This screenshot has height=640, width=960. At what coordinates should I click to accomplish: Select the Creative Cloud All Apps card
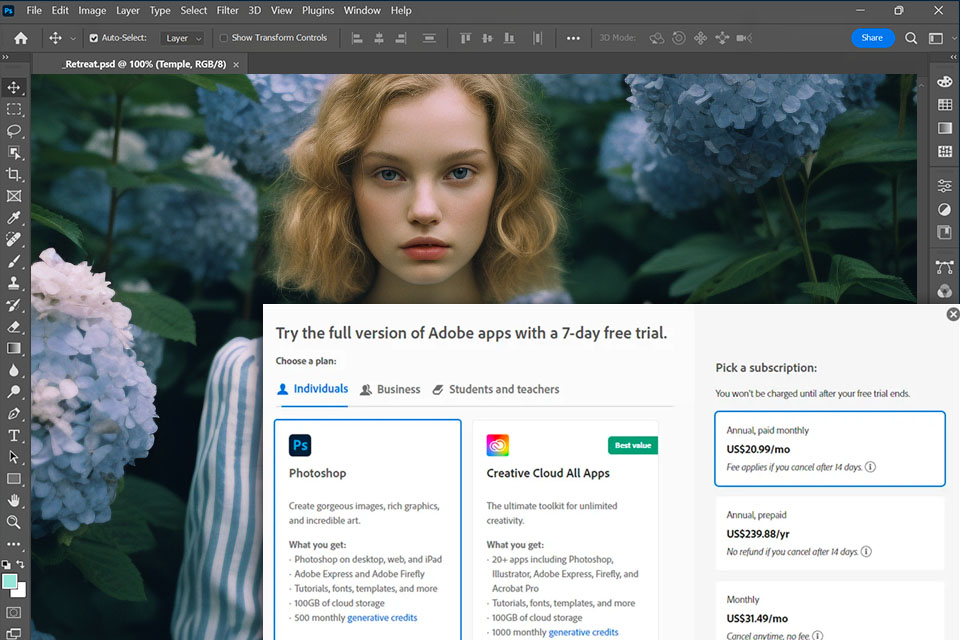coord(565,530)
